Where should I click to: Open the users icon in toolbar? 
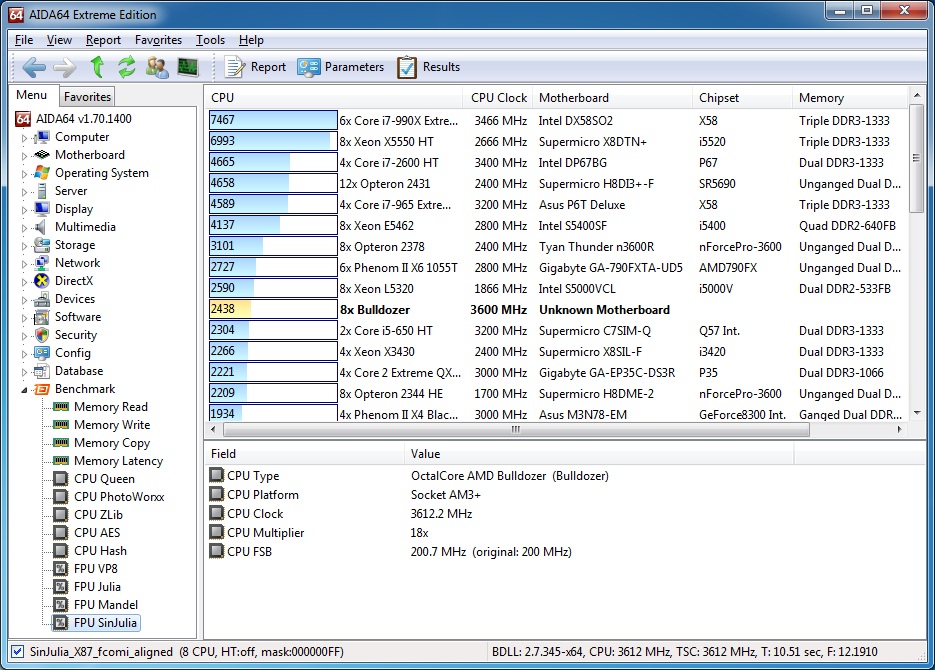(x=157, y=67)
